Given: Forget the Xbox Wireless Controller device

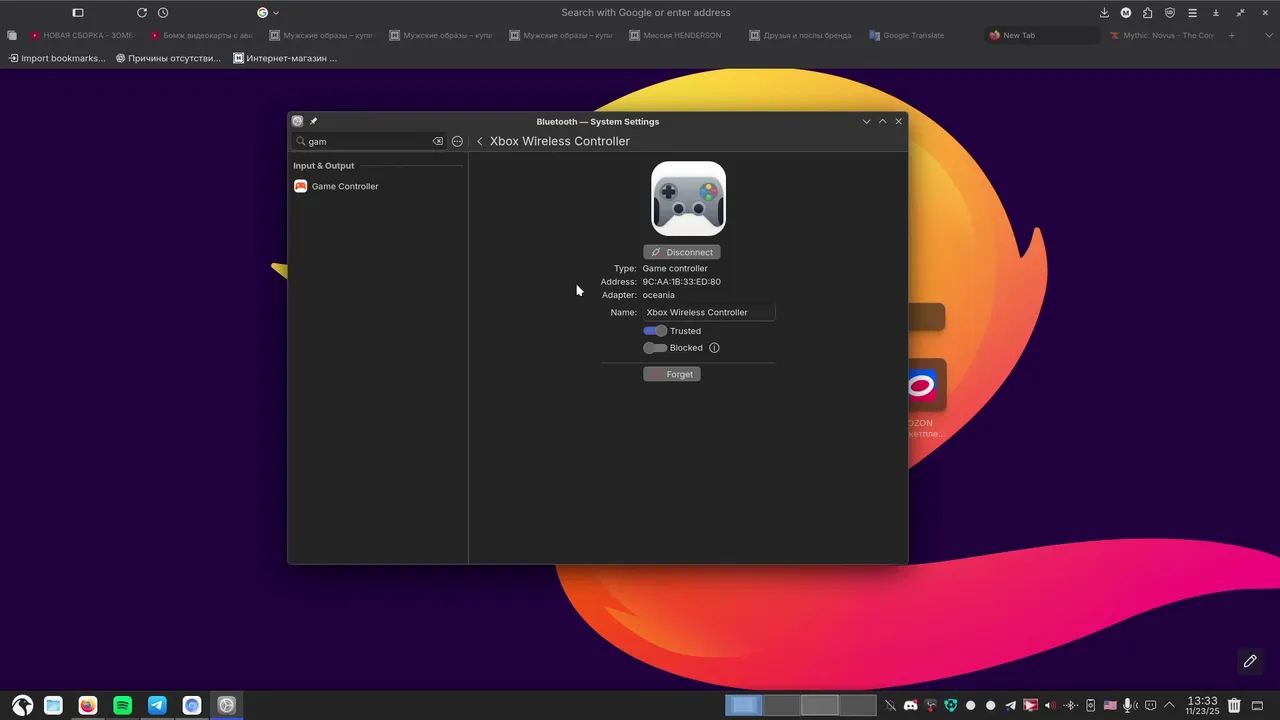Looking at the screenshot, I should coord(672,374).
